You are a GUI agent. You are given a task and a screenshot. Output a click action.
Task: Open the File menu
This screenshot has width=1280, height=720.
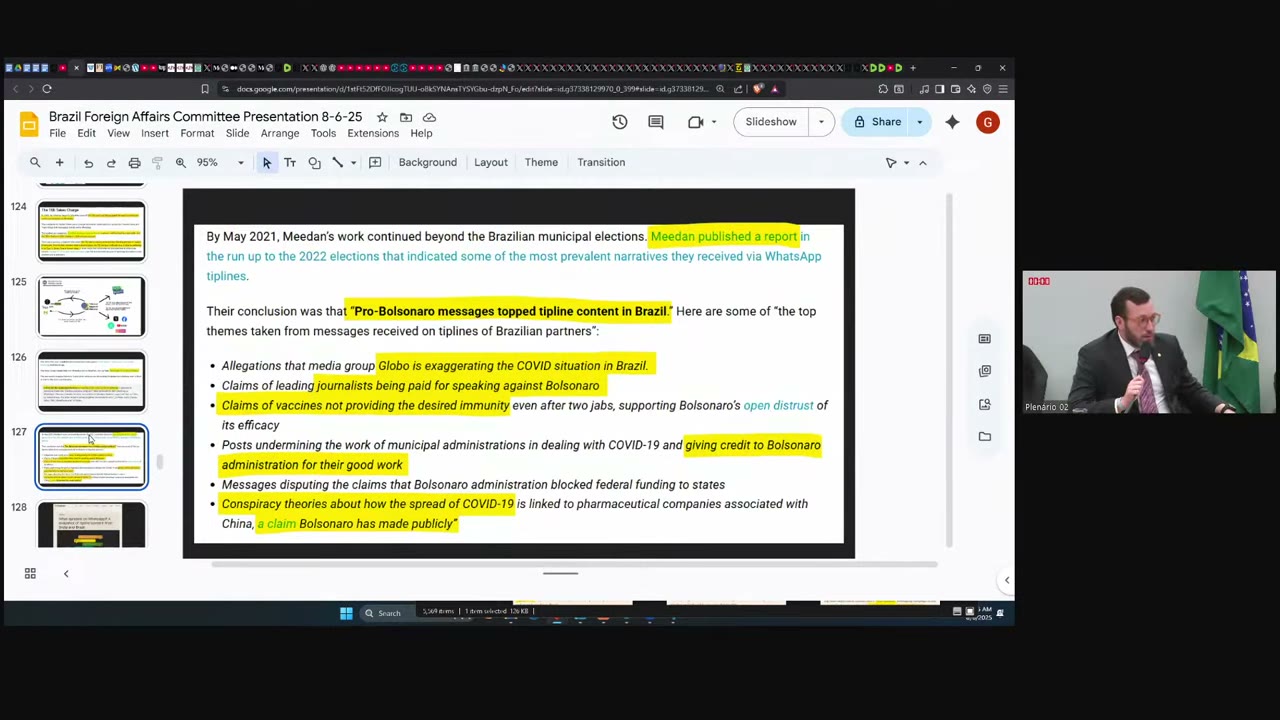58,134
